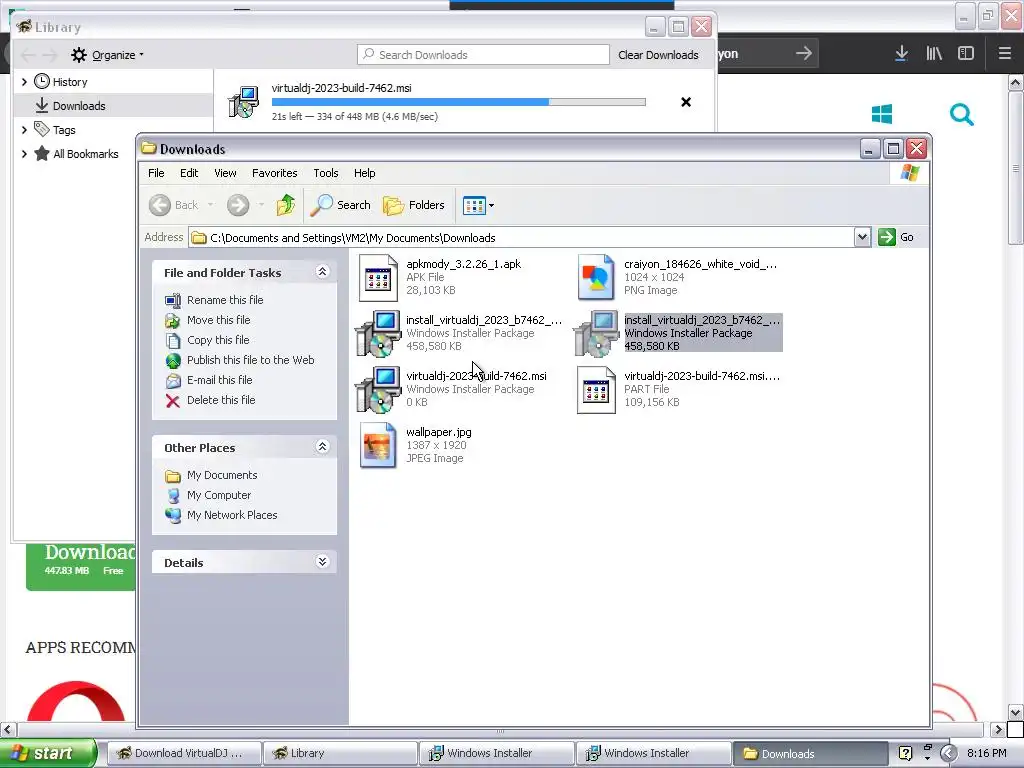Open the Tools menu
1024x768 pixels.
(325, 173)
